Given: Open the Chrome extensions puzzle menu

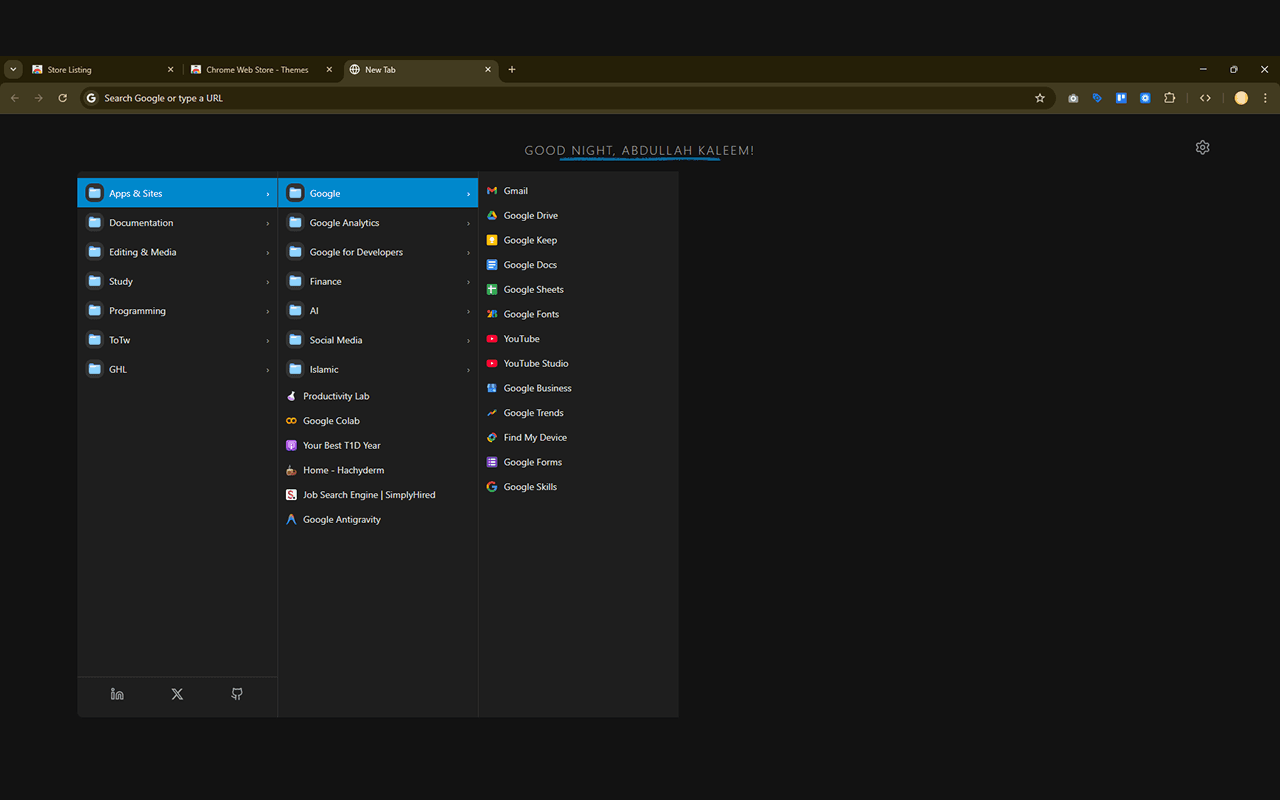Looking at the screenshot, I should point(1170,97).
